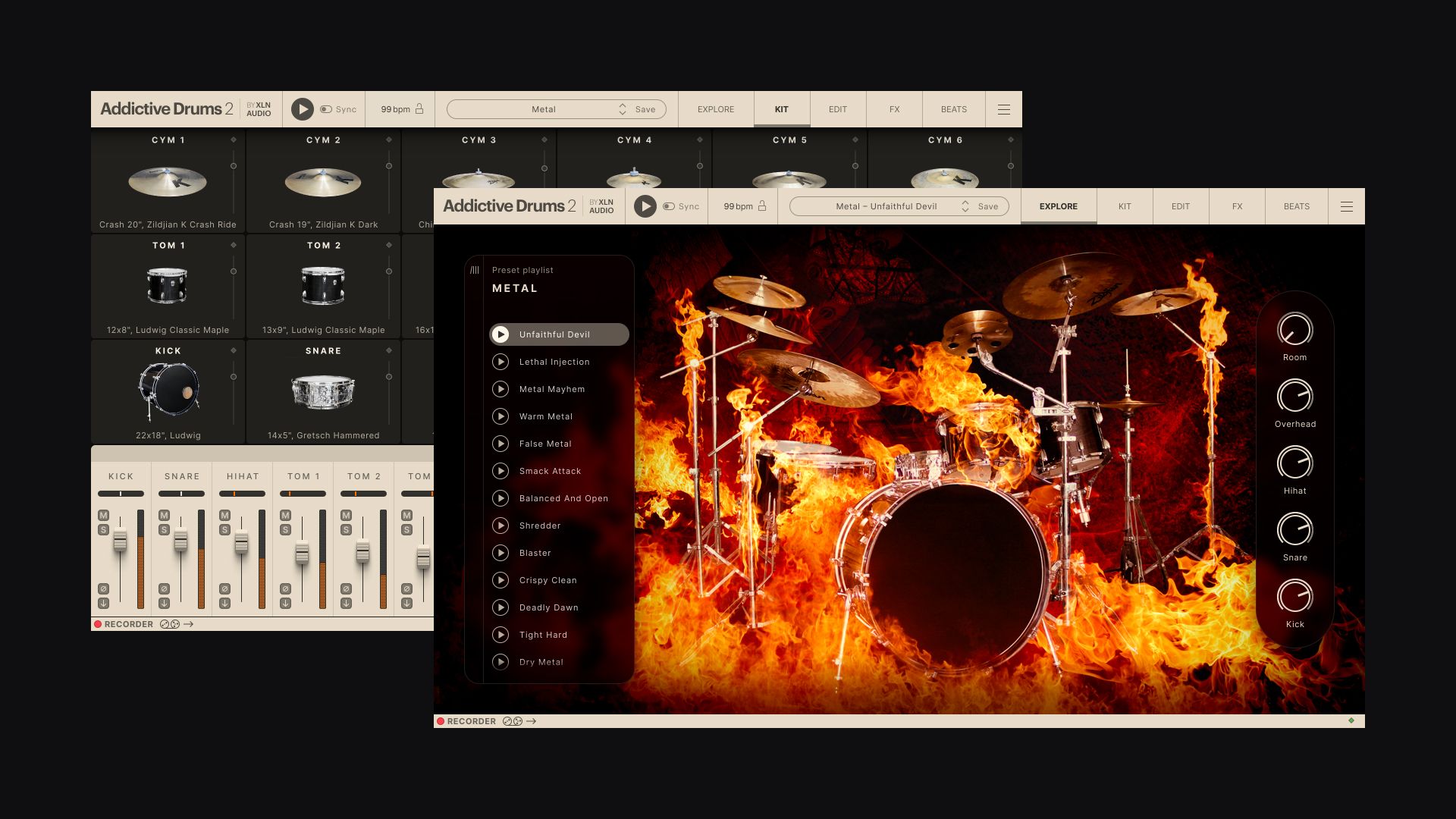1456x819 pixels.
Task: Play the Crispy Clean preset preview
Action: pos(500,580)
